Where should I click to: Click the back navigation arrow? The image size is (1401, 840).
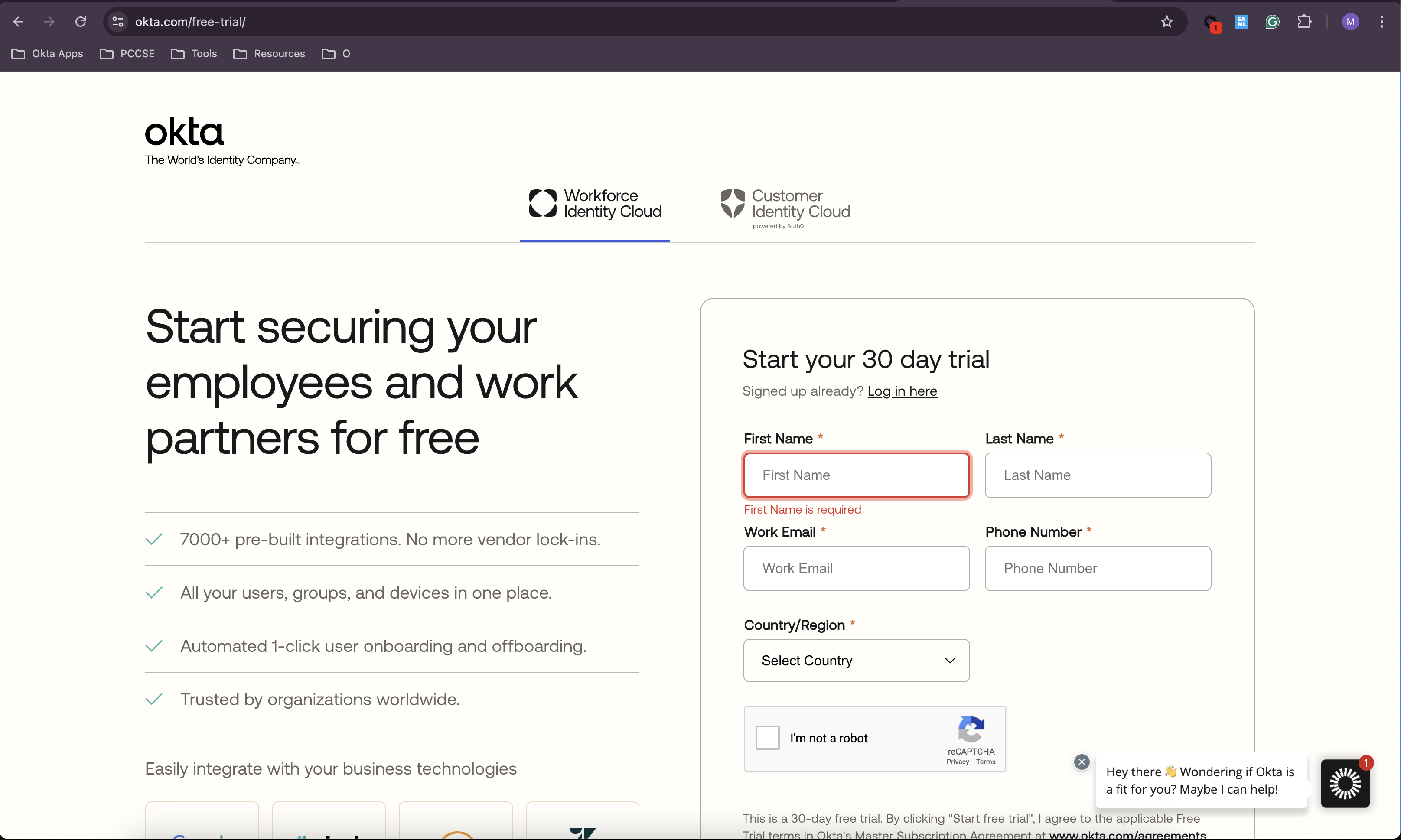[x=18, y=22]
